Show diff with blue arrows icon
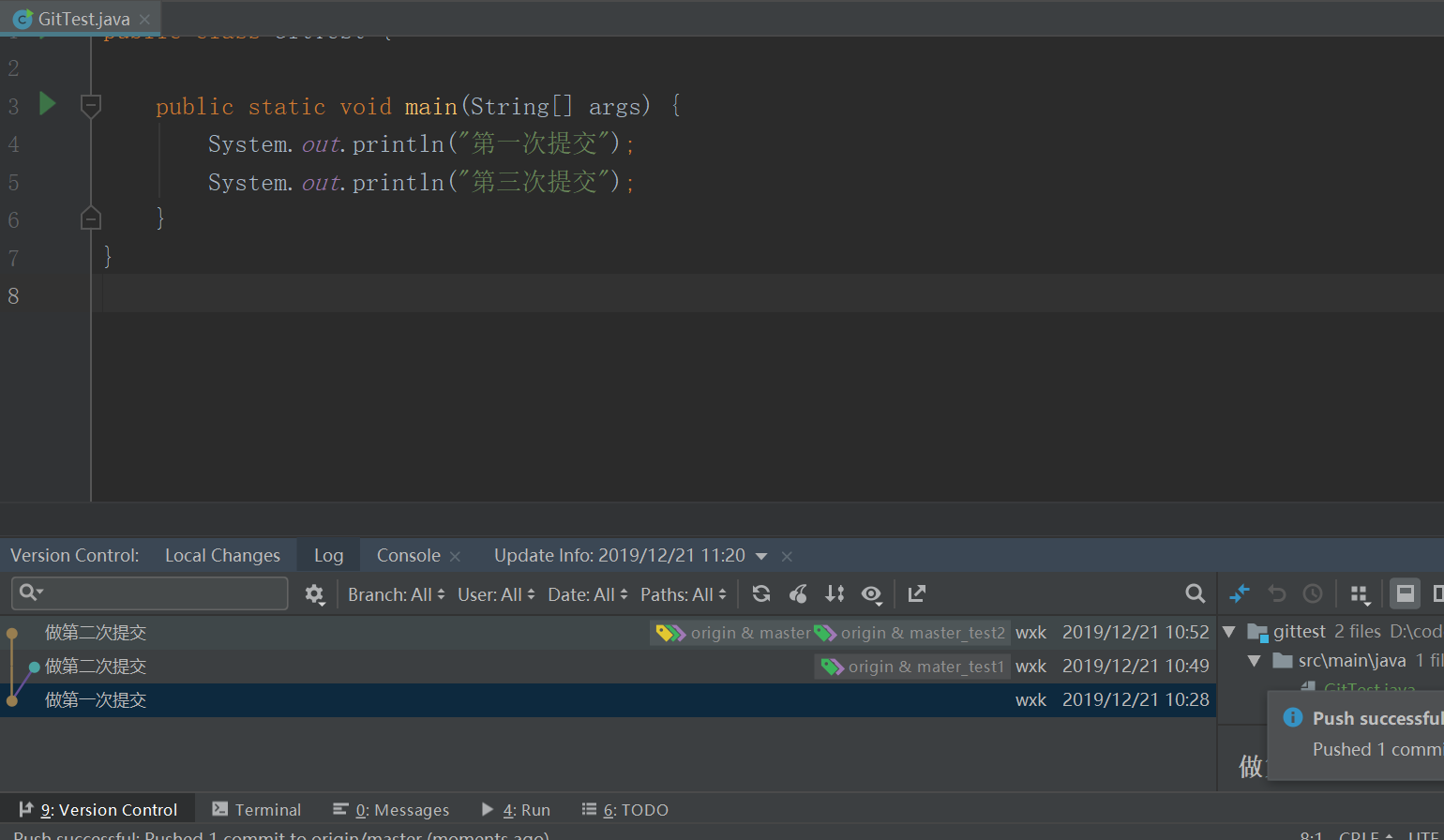Image resolution: width=1444 pixels, height=840 pixels. (x=1240, y=593)
